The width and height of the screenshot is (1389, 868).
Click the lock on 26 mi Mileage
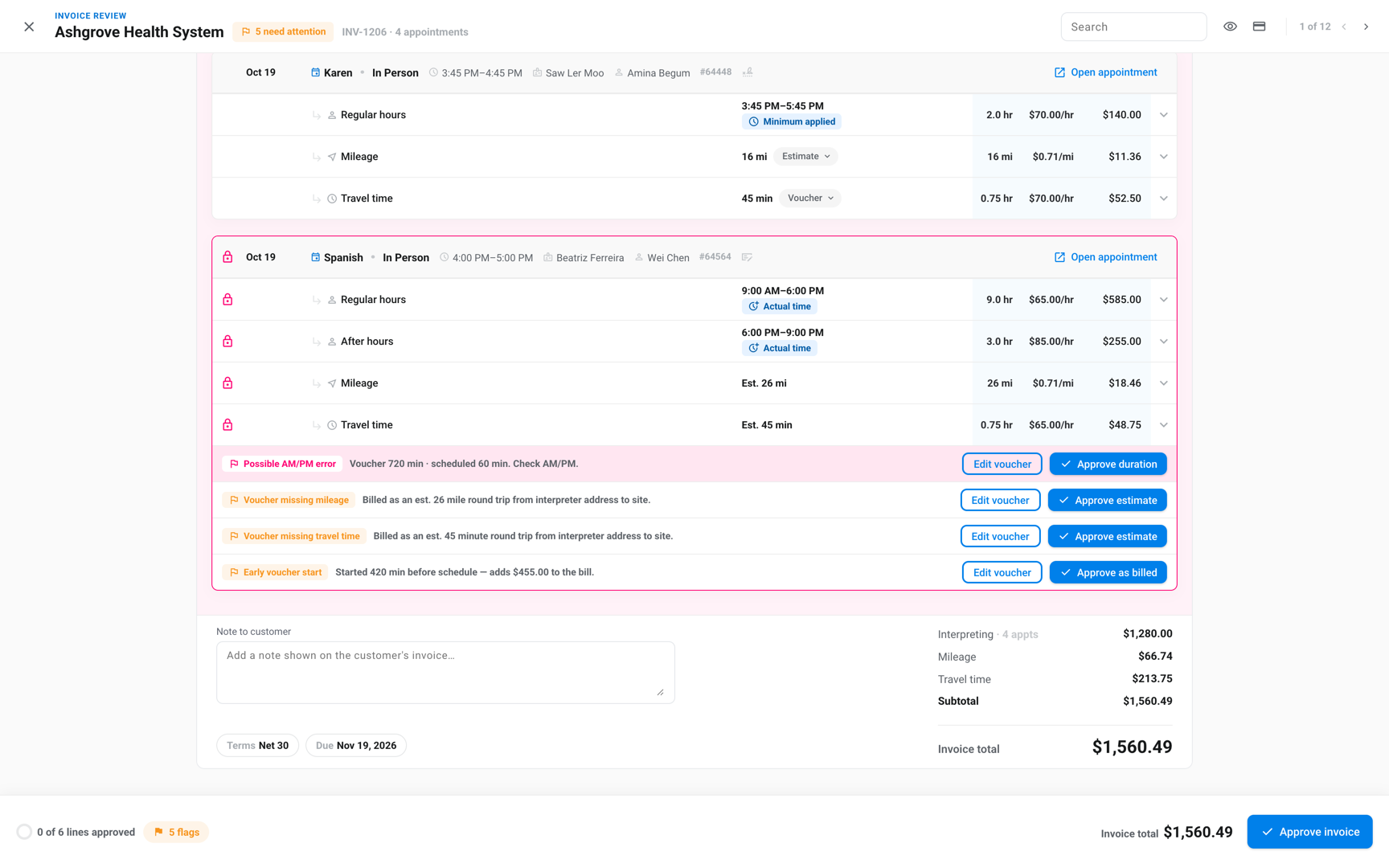coord(227,383)
